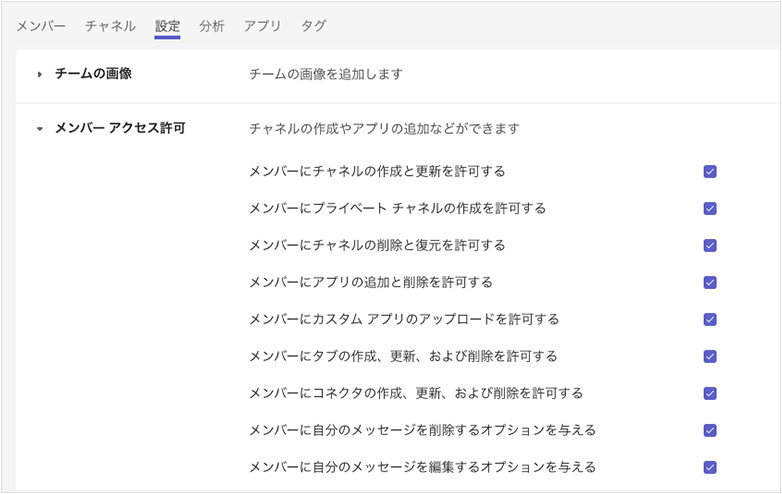This screenshot has height=494, width=782.
Task: Uncheck 自分のメッセージを削除するオプション checkbox
Action: point(710,430)
